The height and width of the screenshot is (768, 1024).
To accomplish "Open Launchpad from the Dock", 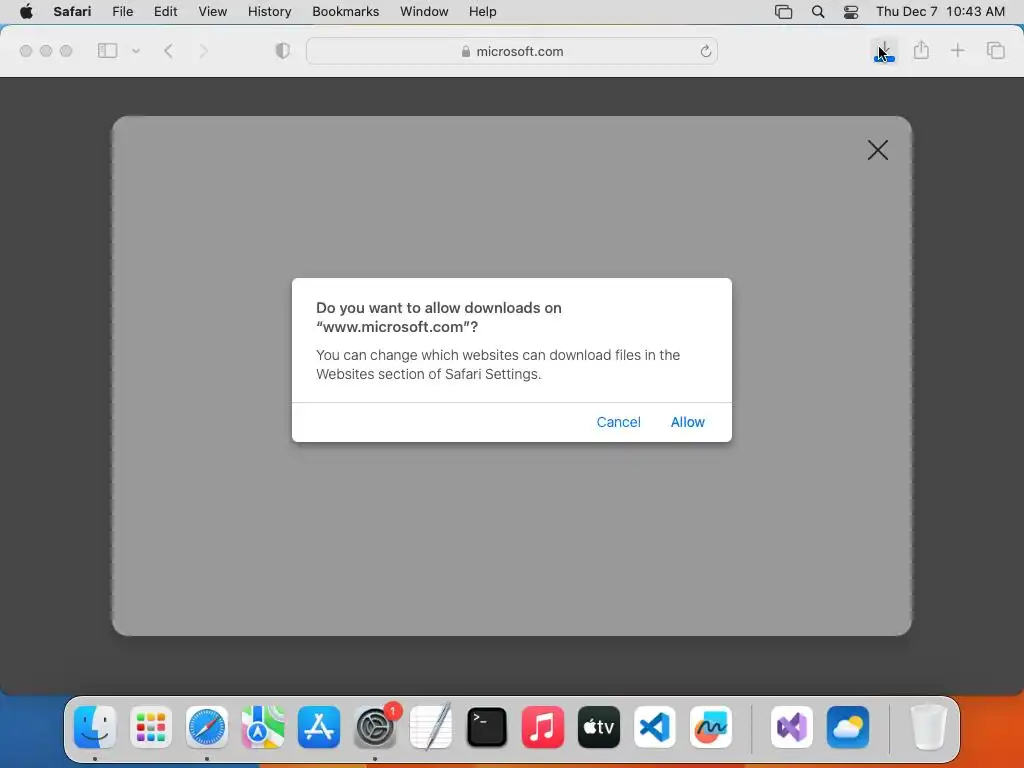I will coord(151,727).
